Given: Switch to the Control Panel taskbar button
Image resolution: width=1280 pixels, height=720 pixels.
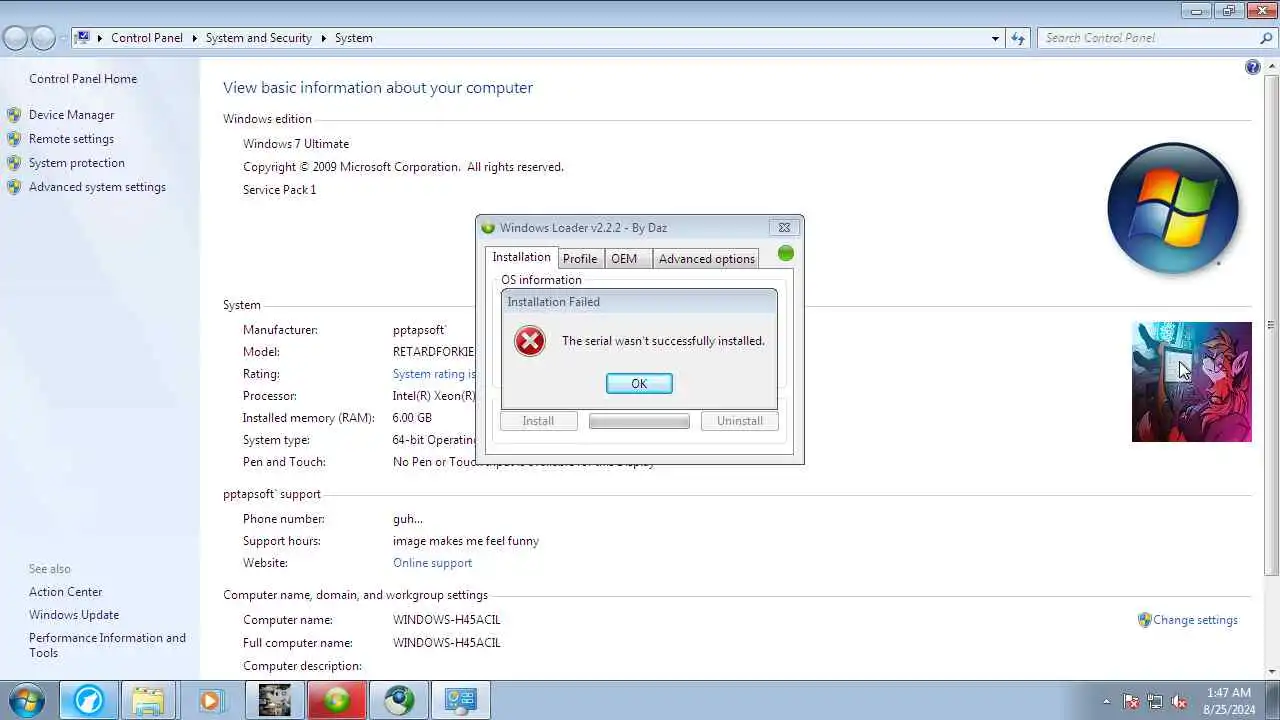Looking at the screenshot, I should pos(461,701).
